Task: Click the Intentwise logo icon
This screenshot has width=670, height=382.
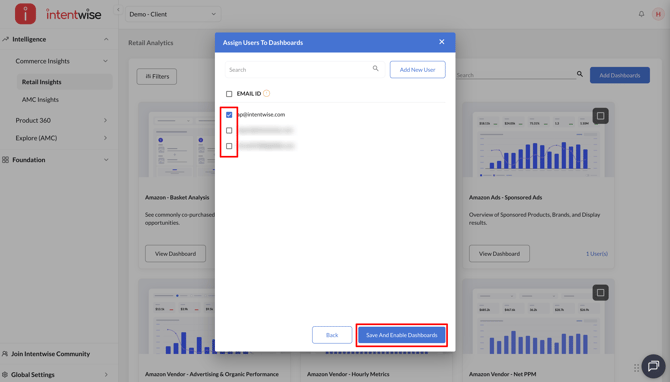Action: [25, 14]
